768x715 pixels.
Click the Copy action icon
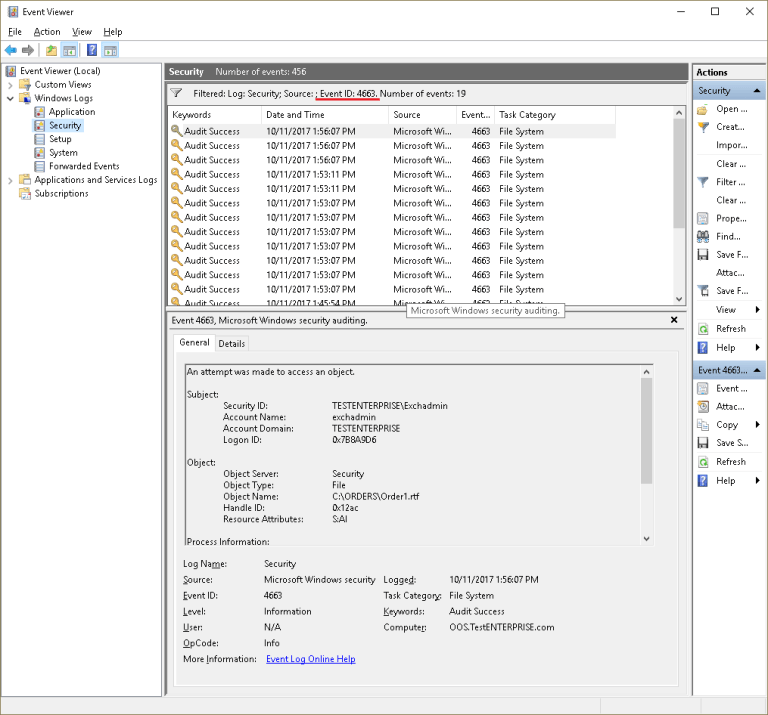pos(703,425)
